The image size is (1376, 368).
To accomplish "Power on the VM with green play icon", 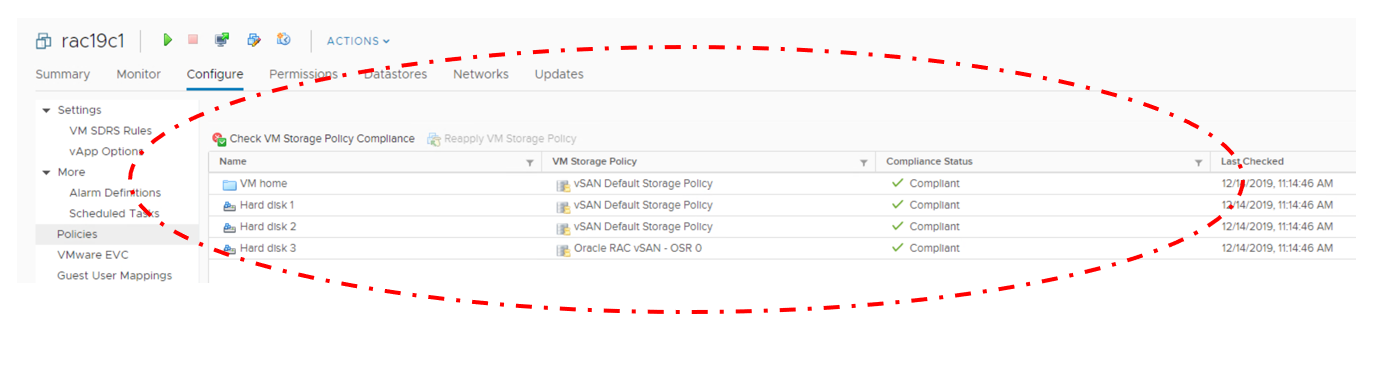I will [168, 40].
